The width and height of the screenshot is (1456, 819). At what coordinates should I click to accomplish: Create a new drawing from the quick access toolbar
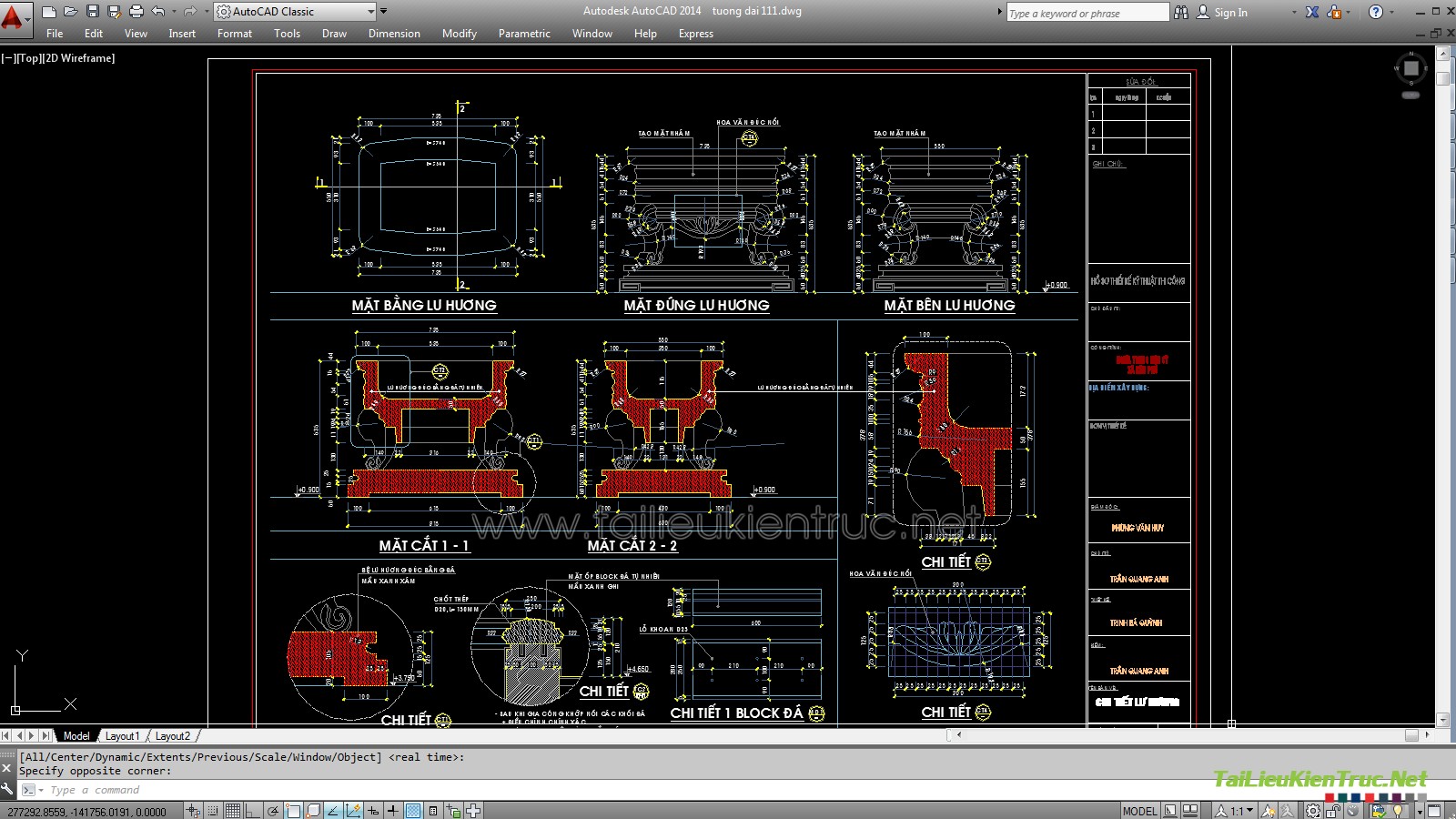(49, 12)
